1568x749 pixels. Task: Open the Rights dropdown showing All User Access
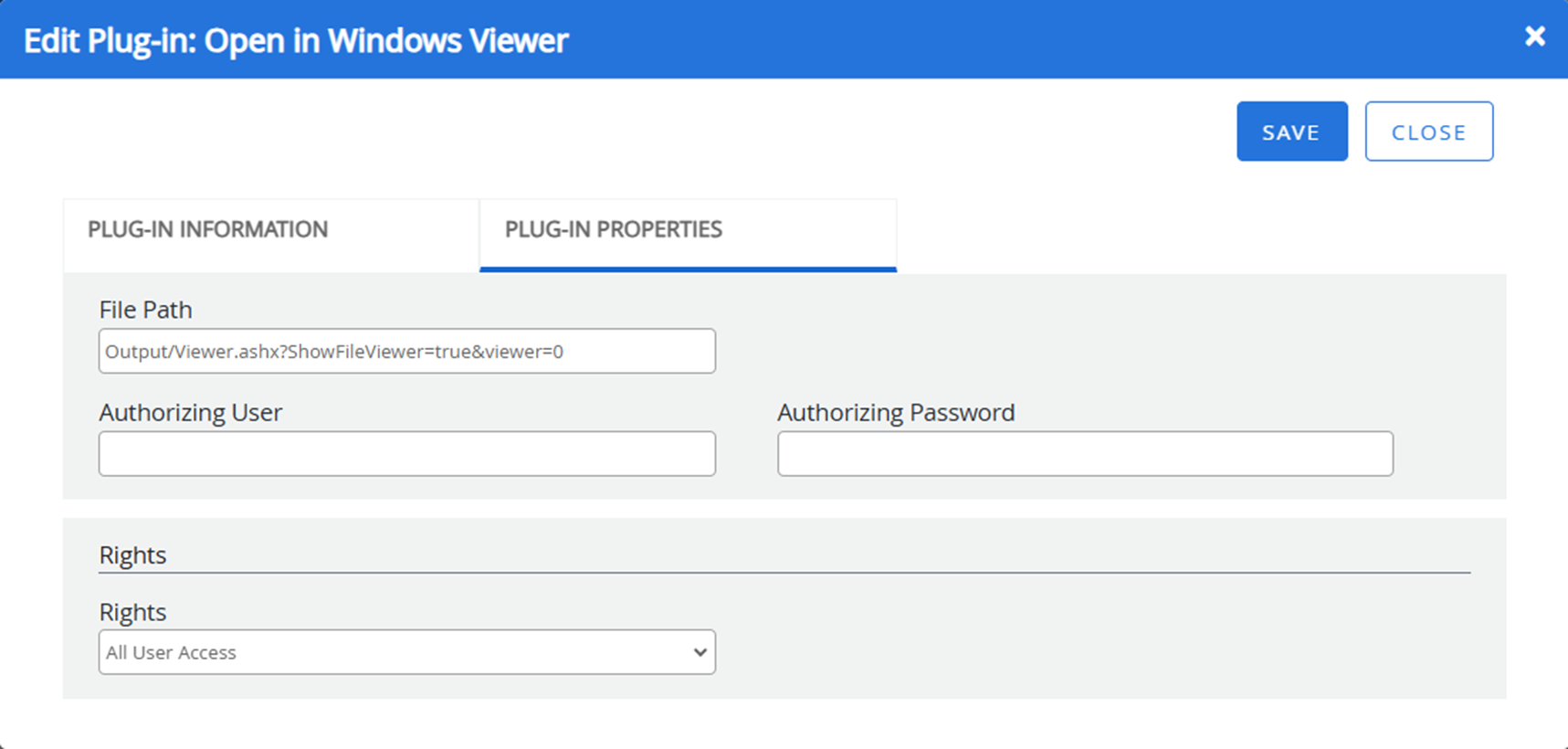tap(407, 652)
